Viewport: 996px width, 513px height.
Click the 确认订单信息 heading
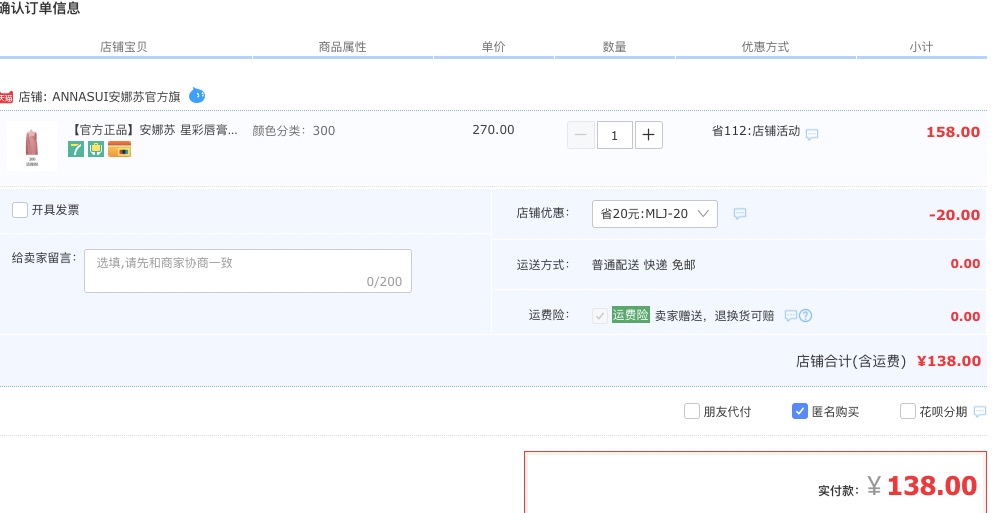pos(40,9)
